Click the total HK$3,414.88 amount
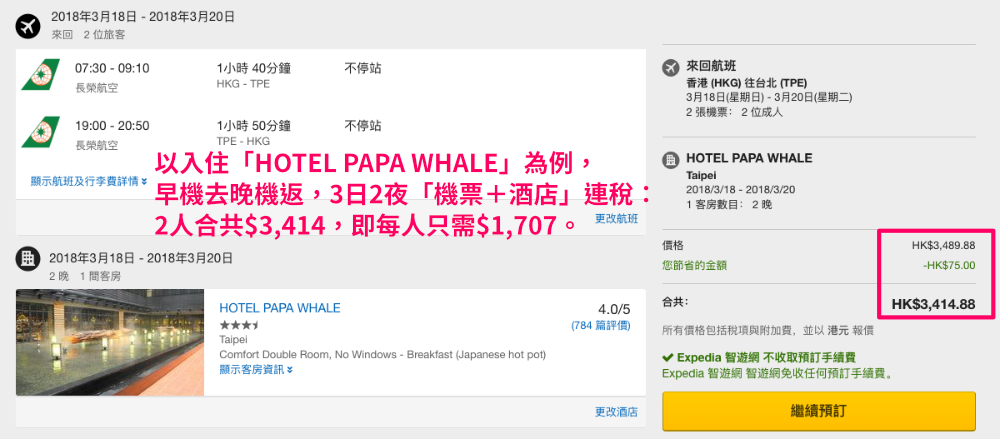 point(933,304)
